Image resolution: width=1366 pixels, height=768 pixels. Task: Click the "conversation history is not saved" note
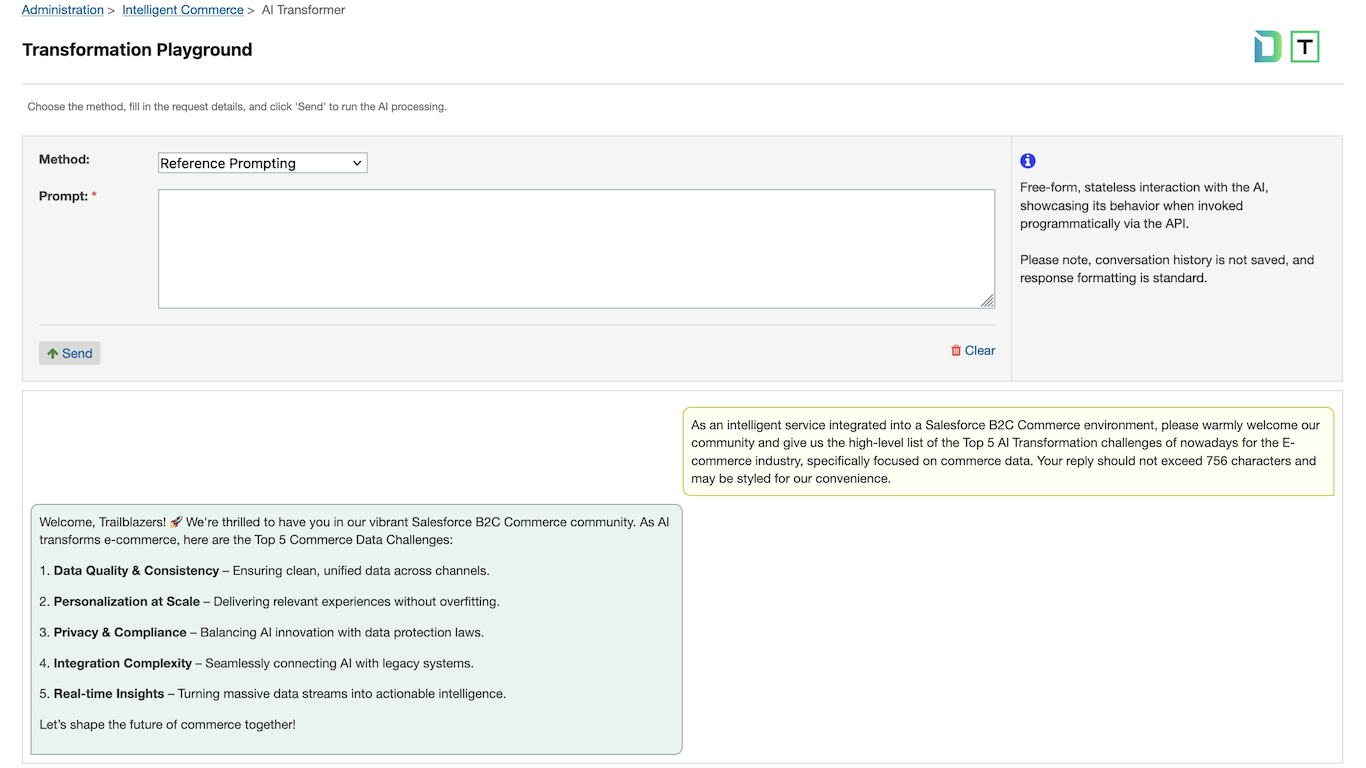point(1167,269)
